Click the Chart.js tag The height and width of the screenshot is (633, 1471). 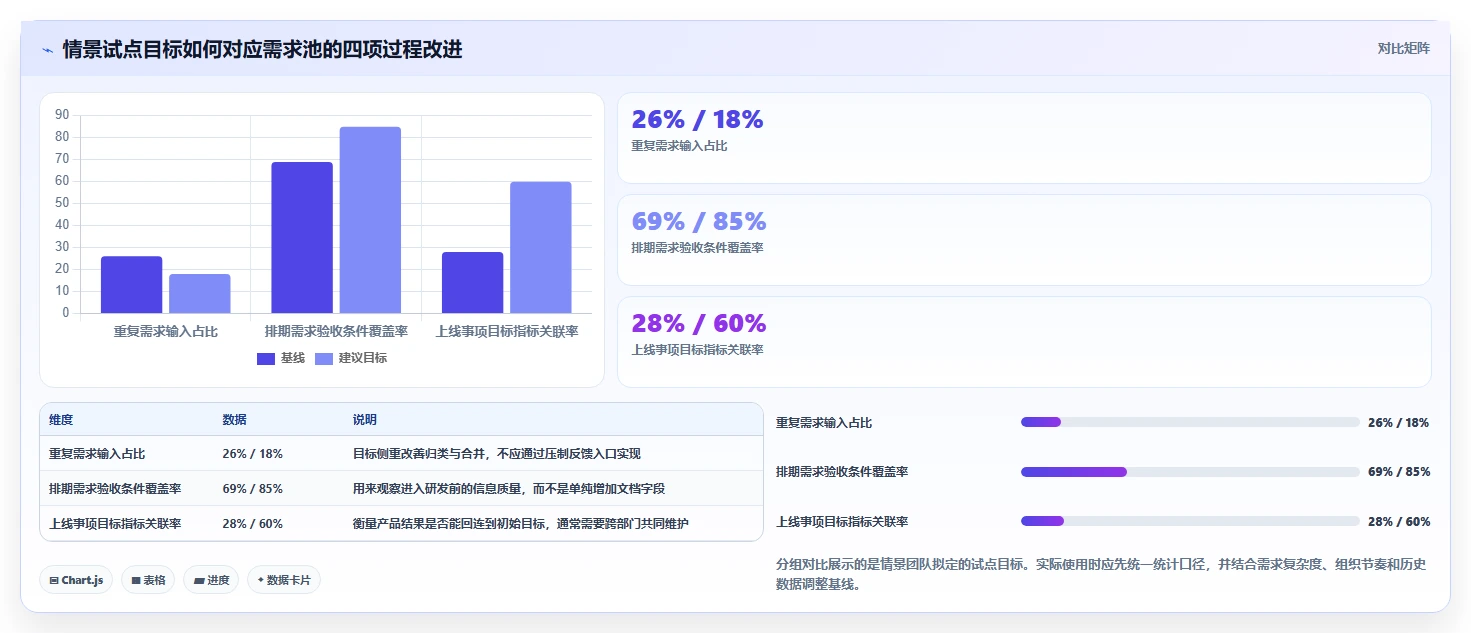[x=76, y=580]
